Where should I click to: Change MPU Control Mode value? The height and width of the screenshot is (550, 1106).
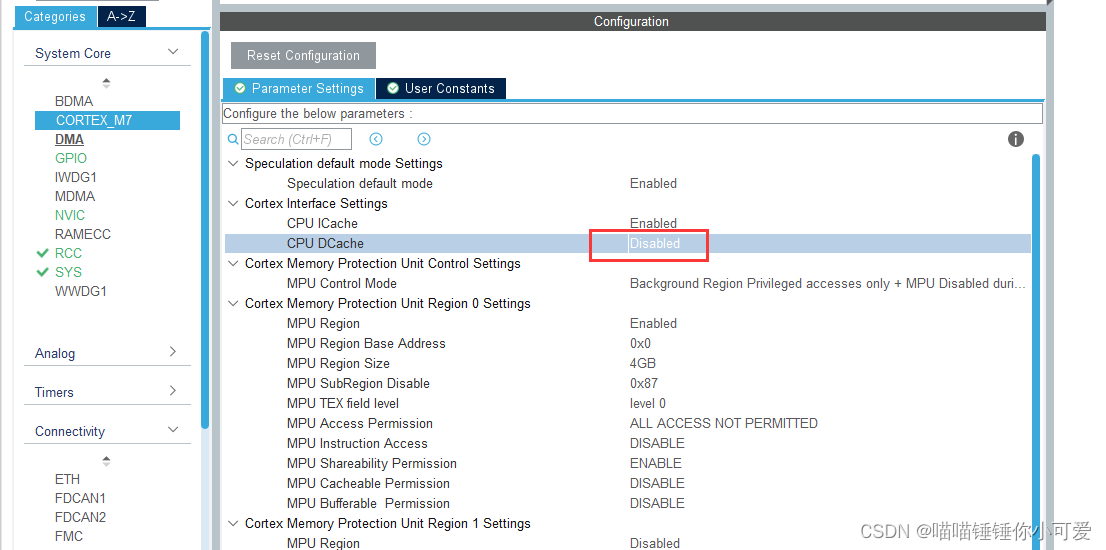click(827, 283)
